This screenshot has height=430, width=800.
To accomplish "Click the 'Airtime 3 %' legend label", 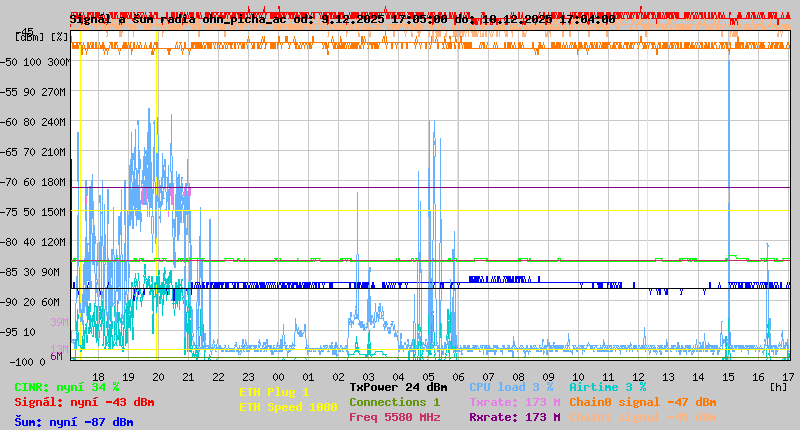I will (608, 387).
